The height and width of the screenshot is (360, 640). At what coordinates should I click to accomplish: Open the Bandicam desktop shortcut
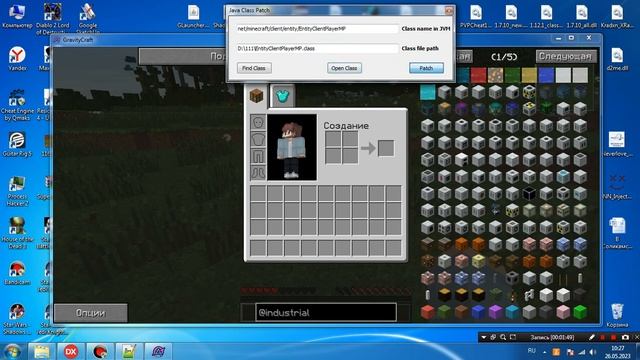click(17, 273)
